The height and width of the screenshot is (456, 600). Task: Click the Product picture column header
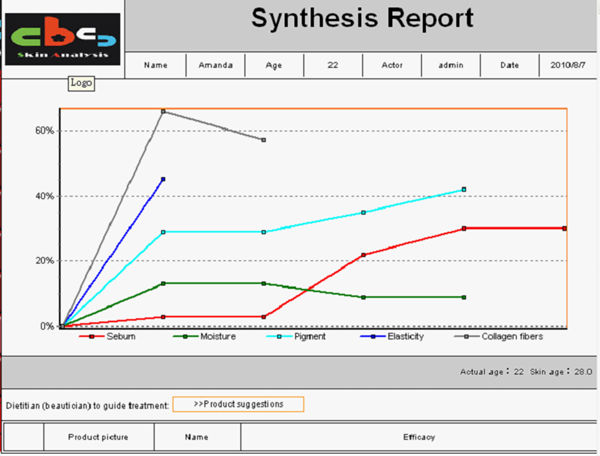coord(99,437)
